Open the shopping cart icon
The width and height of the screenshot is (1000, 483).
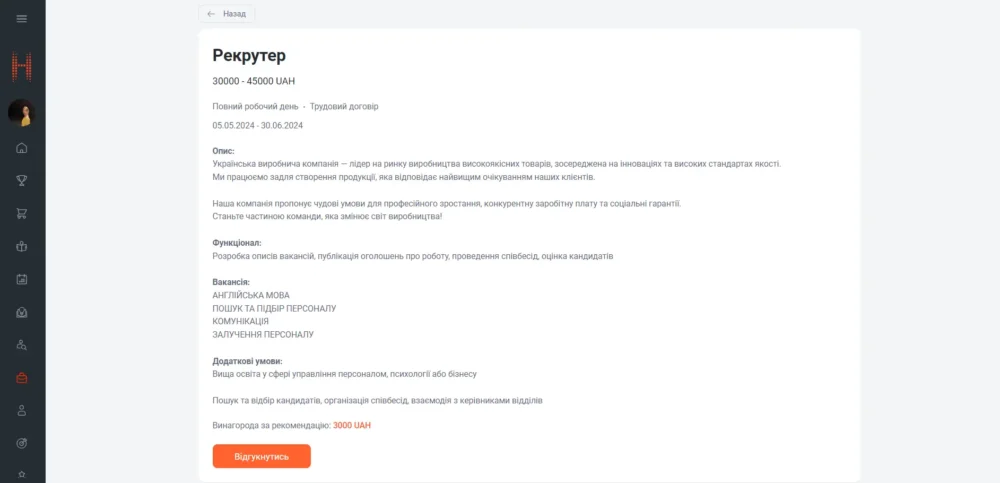point(22,213)
